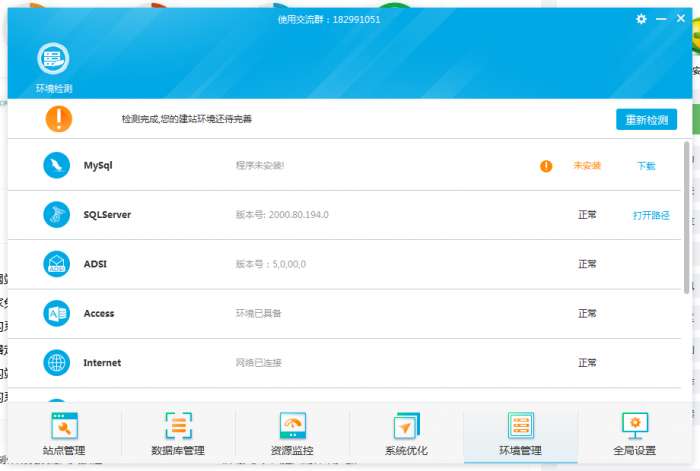
Task: Click 打开路径 link for SQLServer
Action: pyautogui.click(x=651, y=215)
